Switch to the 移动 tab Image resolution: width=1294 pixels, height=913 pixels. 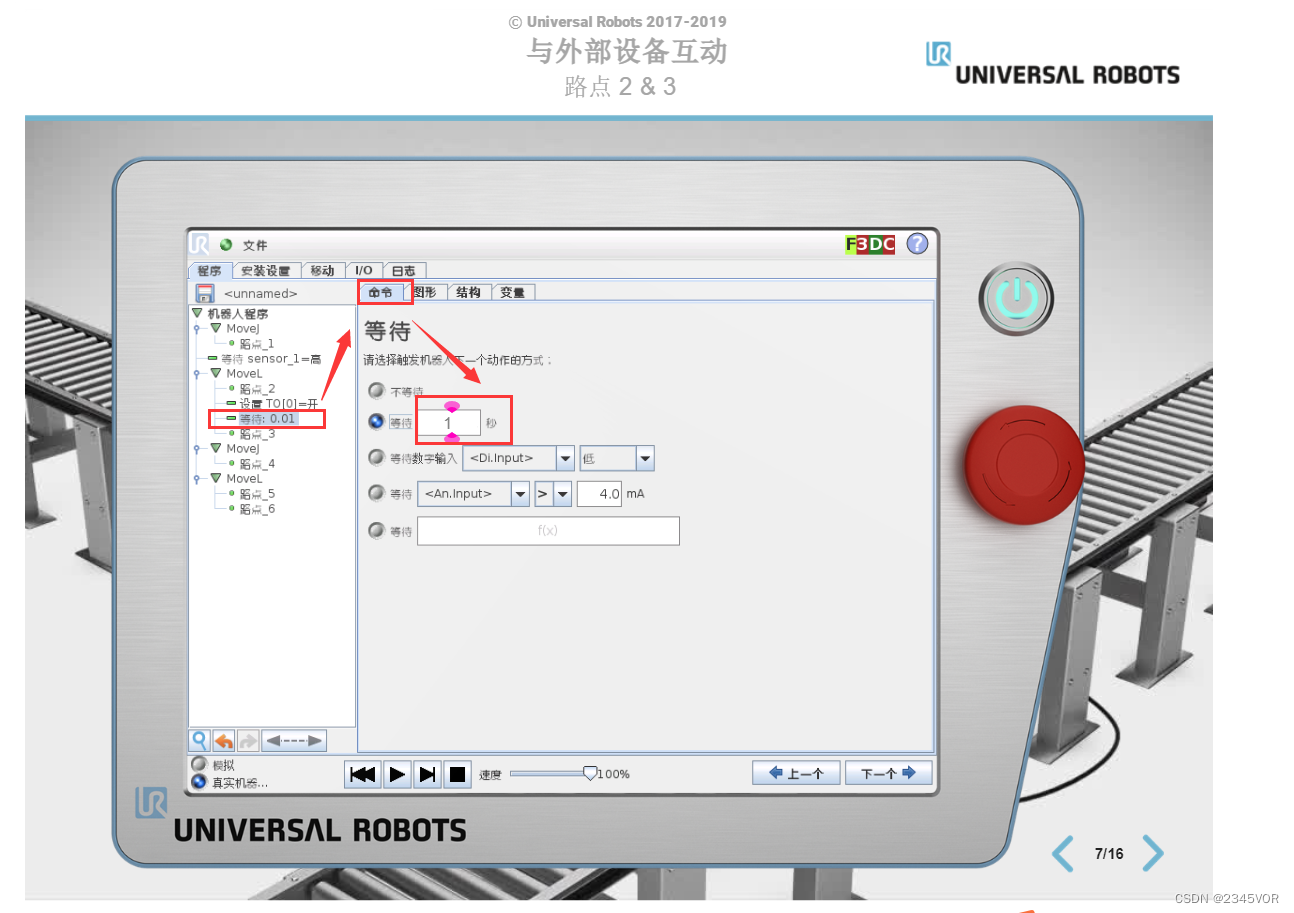tap(322, 271)
